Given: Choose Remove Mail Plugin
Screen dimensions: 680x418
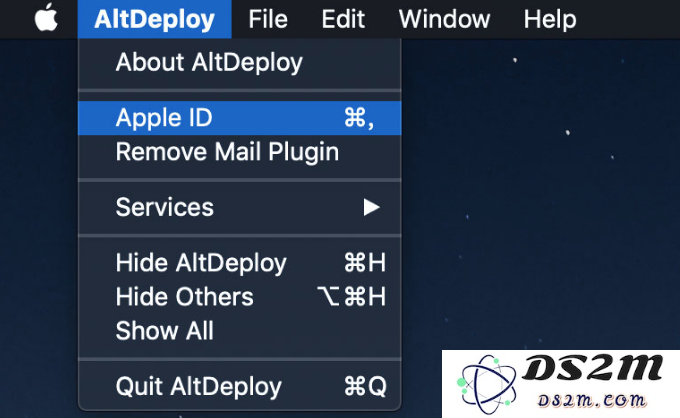Looking at the screenshot, I should point(239,152).
